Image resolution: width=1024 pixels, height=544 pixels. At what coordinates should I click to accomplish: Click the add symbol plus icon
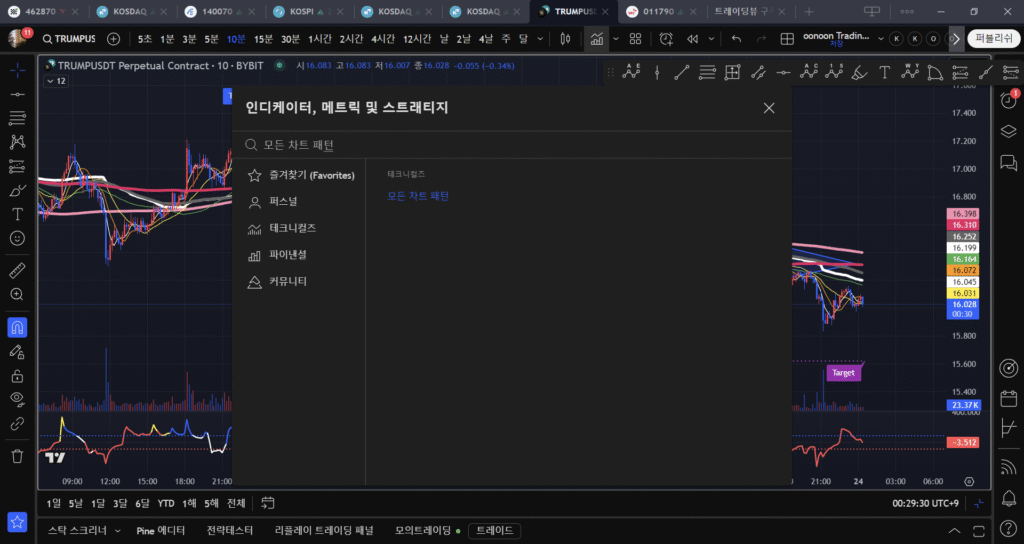coord(114,39)
